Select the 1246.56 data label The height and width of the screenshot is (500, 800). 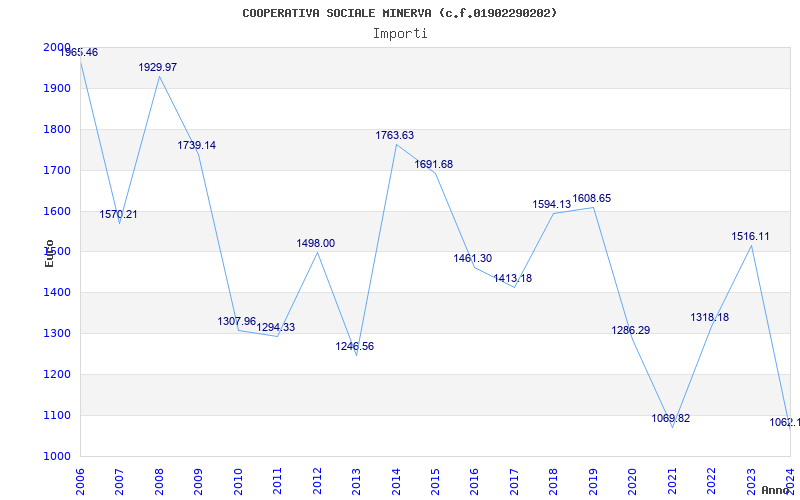[355, 346]
